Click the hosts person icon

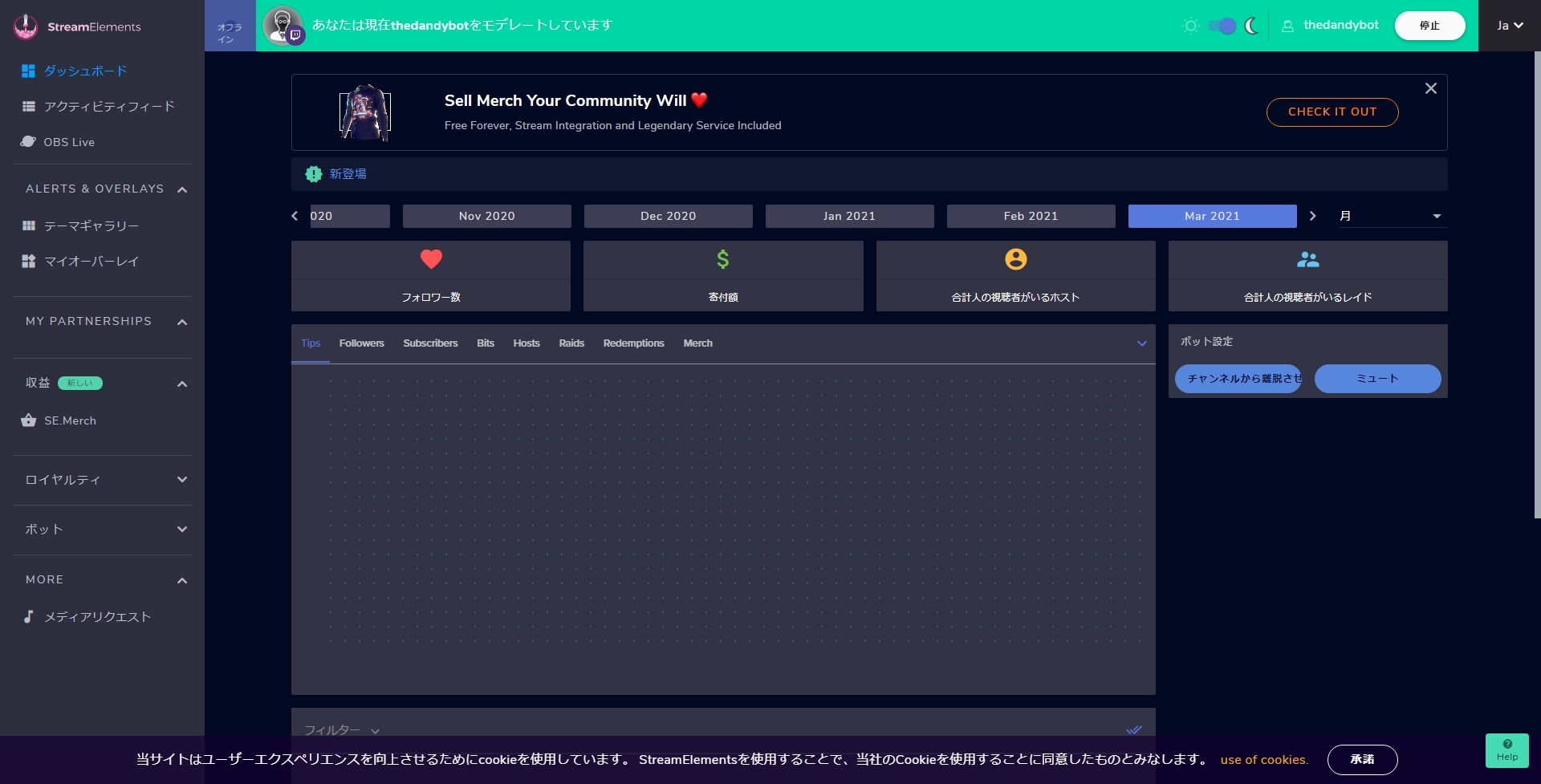pyautogui.click(x=1016, y=259)
